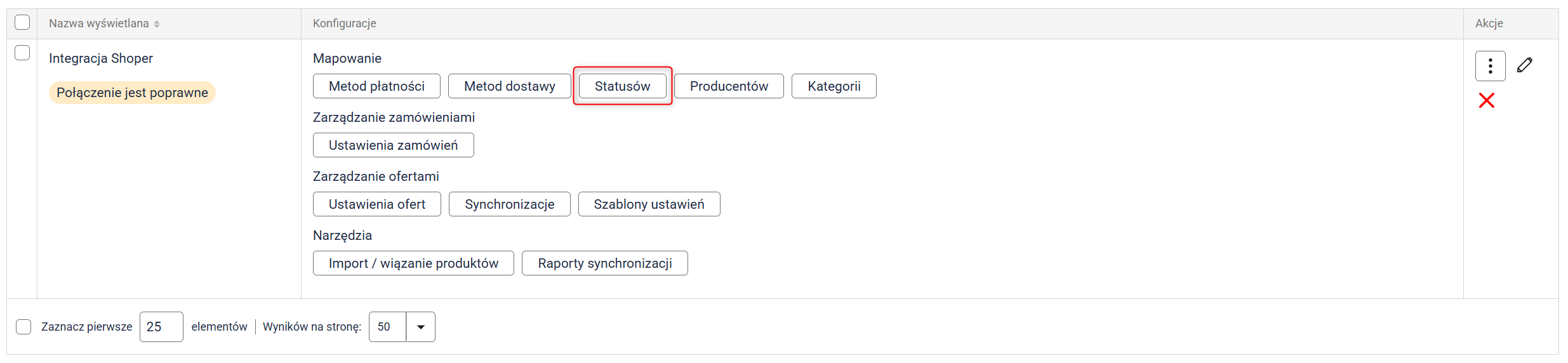Go to Ustawienia zamówień
Screen dimensions: 1568x363
(x=394, y=145)
